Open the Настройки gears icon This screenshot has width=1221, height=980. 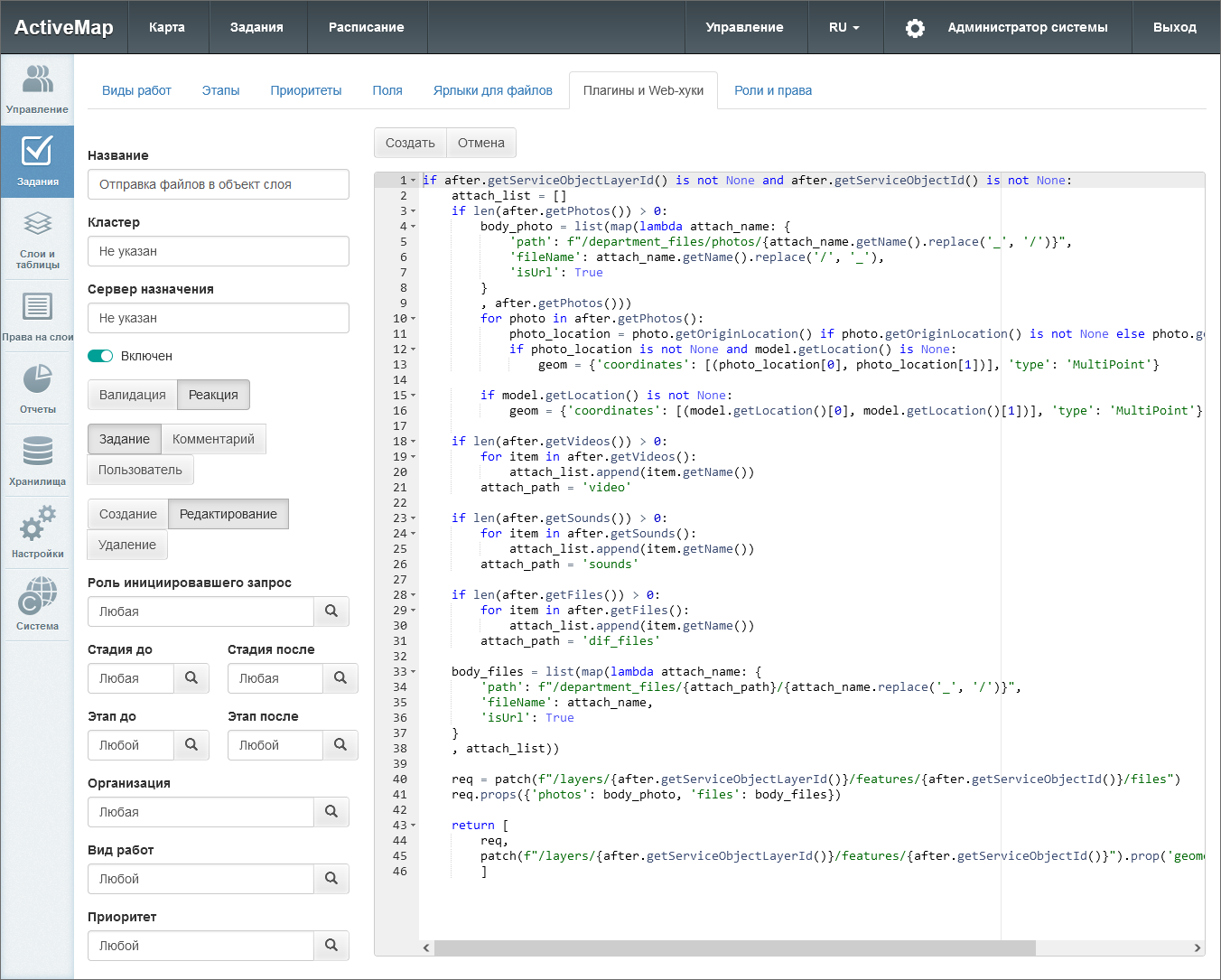pyautogui.click(x=37, y=533)
